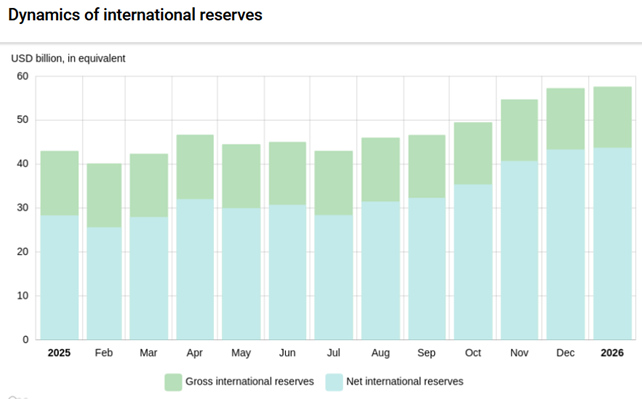Toggle the Net international reserves legend label
This screenshot has width=642, height=399.
[405, 381]
